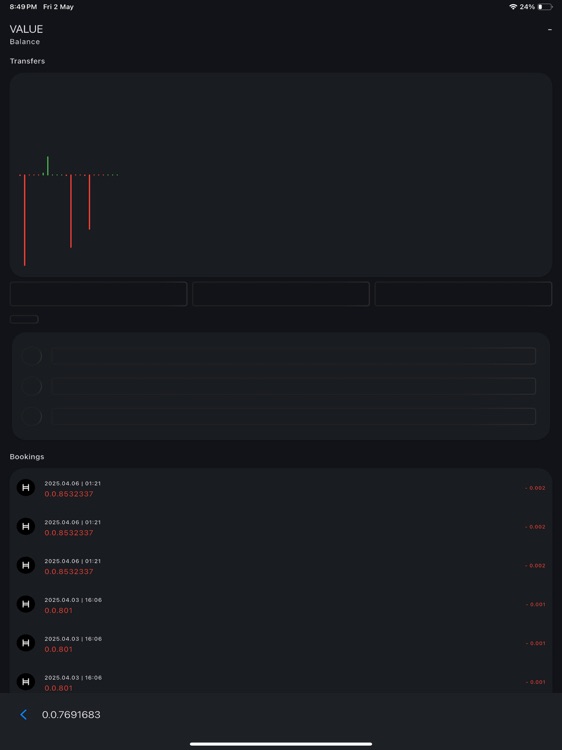Screen dimensions: 562x750
Task: Select the longest red bar in Transfers chart
Action: click(24, 220)
